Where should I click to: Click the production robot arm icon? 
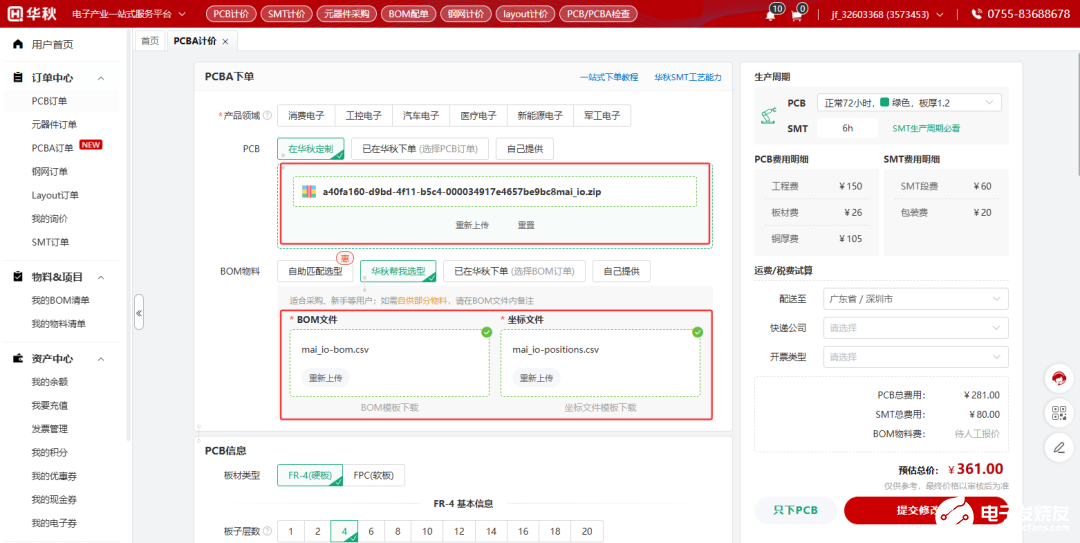coord(767,115)
